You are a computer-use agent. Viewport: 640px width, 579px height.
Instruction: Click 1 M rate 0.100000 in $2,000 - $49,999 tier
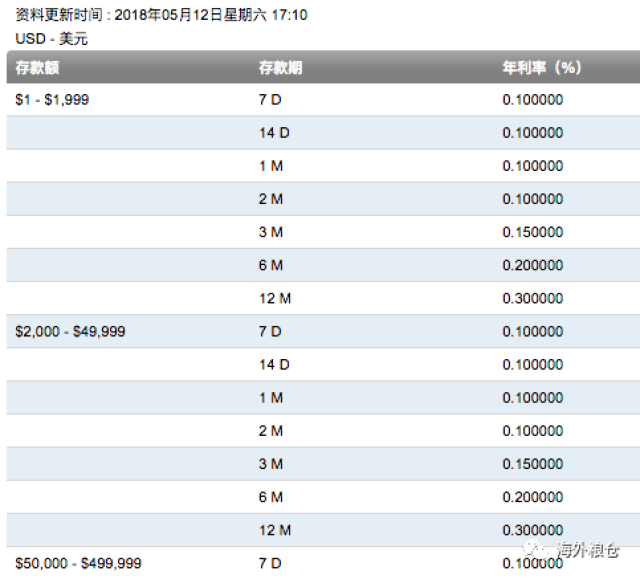[533, 397]
